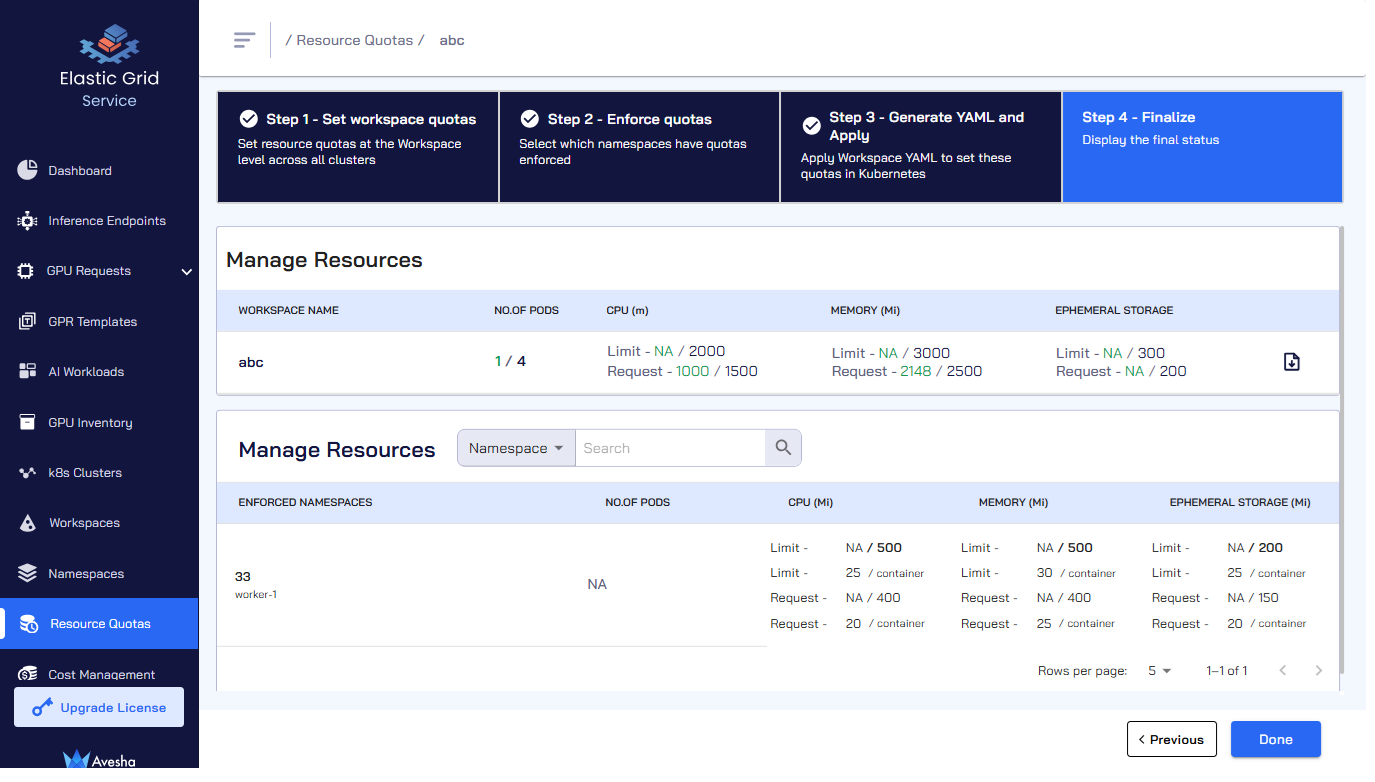Click the Dashboard pie chart icon
1375x782 pixels.
pyautogui.click(x=27, y=170)
